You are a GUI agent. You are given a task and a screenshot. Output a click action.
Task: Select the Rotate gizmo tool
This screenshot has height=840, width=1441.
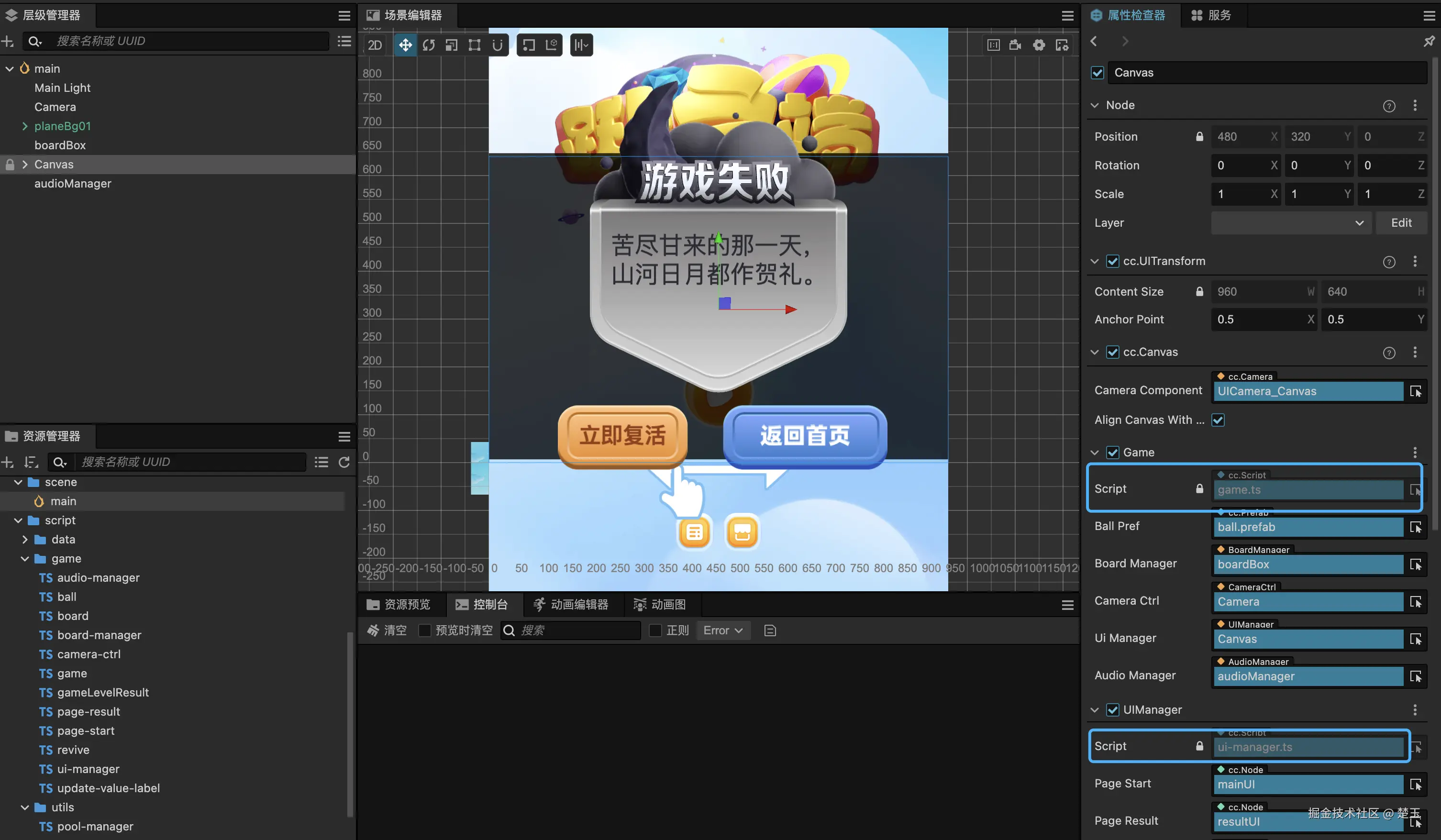pos(428,45)
